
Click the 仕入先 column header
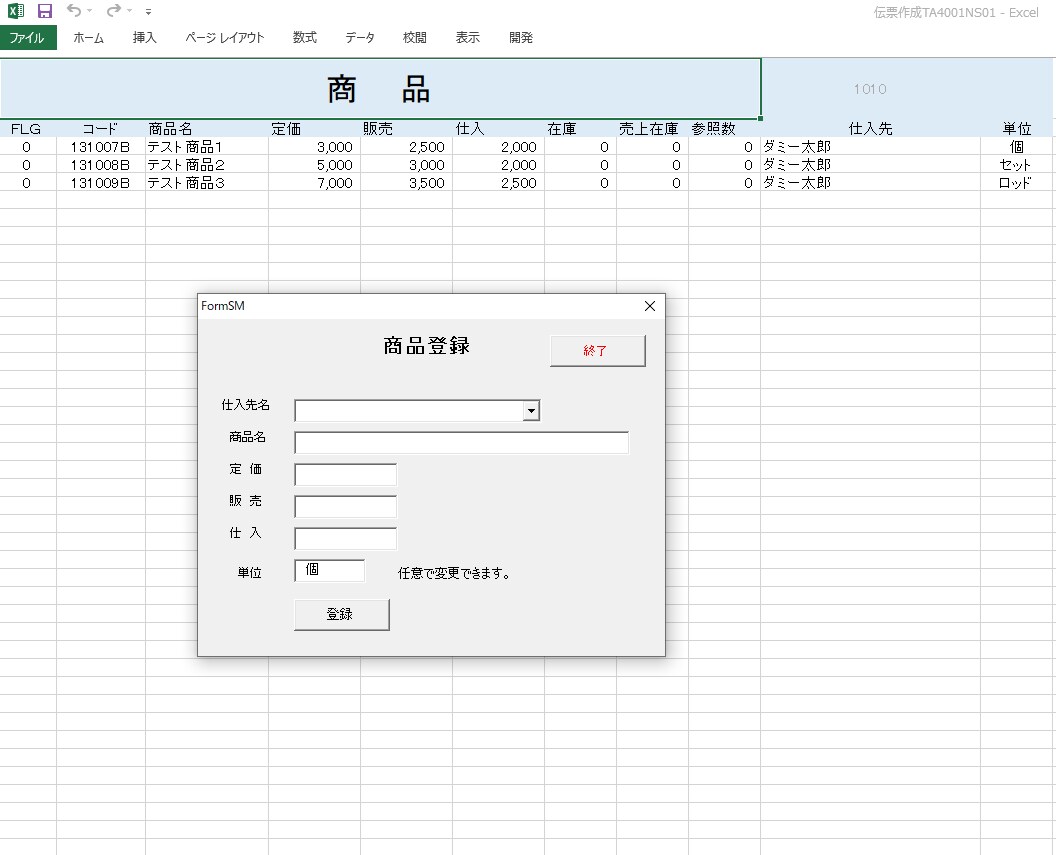pyautogui.click(x=871, y=129)
